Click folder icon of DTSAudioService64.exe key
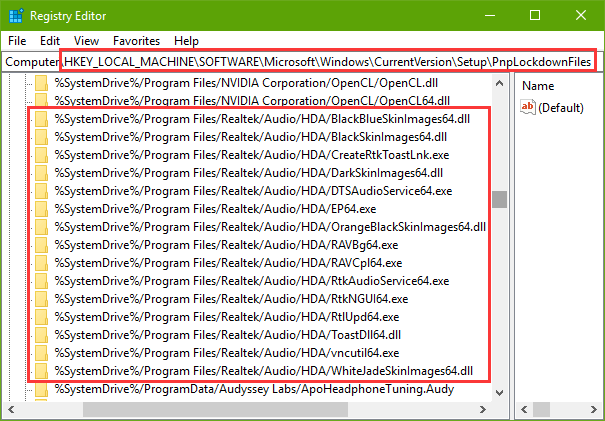 [x=41, y=191]
